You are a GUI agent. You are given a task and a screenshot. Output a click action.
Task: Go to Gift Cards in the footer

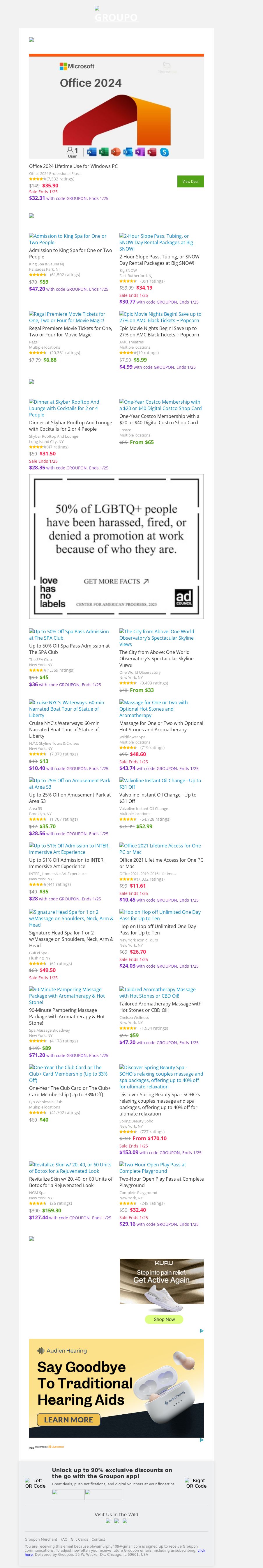(80, 1539)
